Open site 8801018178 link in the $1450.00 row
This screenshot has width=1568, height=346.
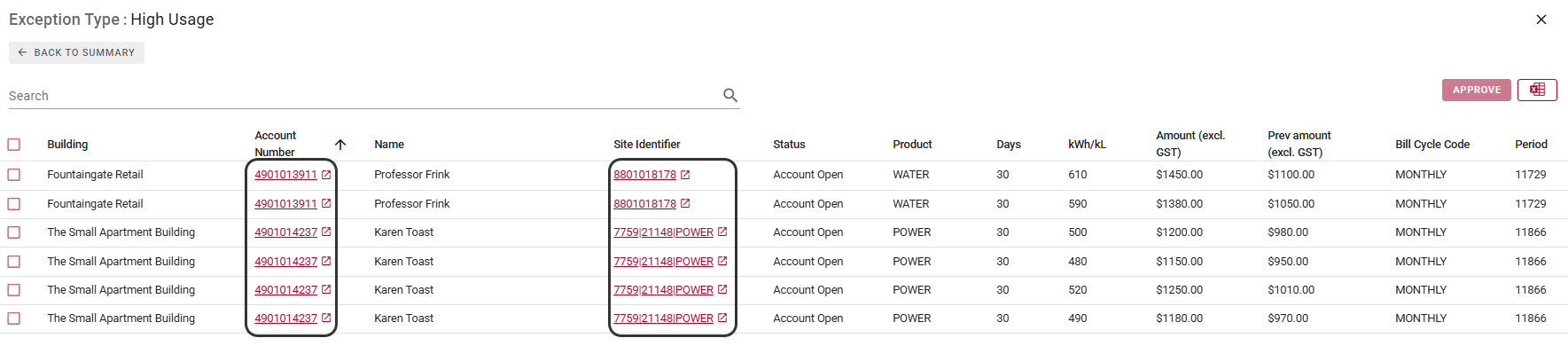(x=644, y=175)
